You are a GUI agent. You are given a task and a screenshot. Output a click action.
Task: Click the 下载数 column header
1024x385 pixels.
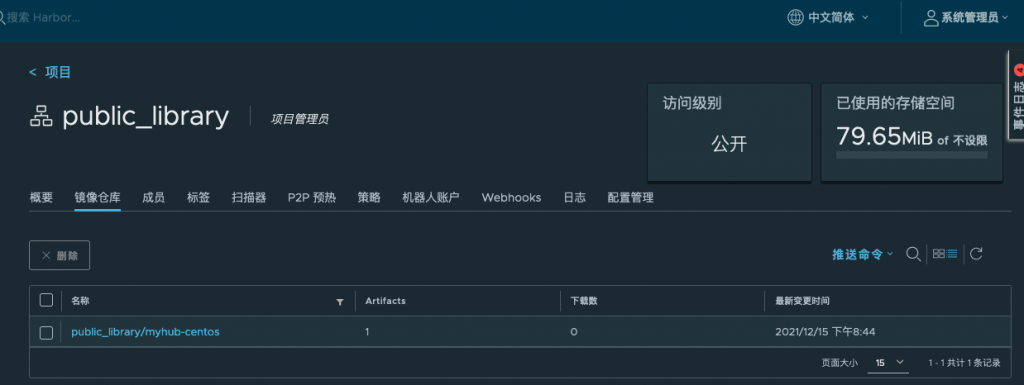point(584,301)
